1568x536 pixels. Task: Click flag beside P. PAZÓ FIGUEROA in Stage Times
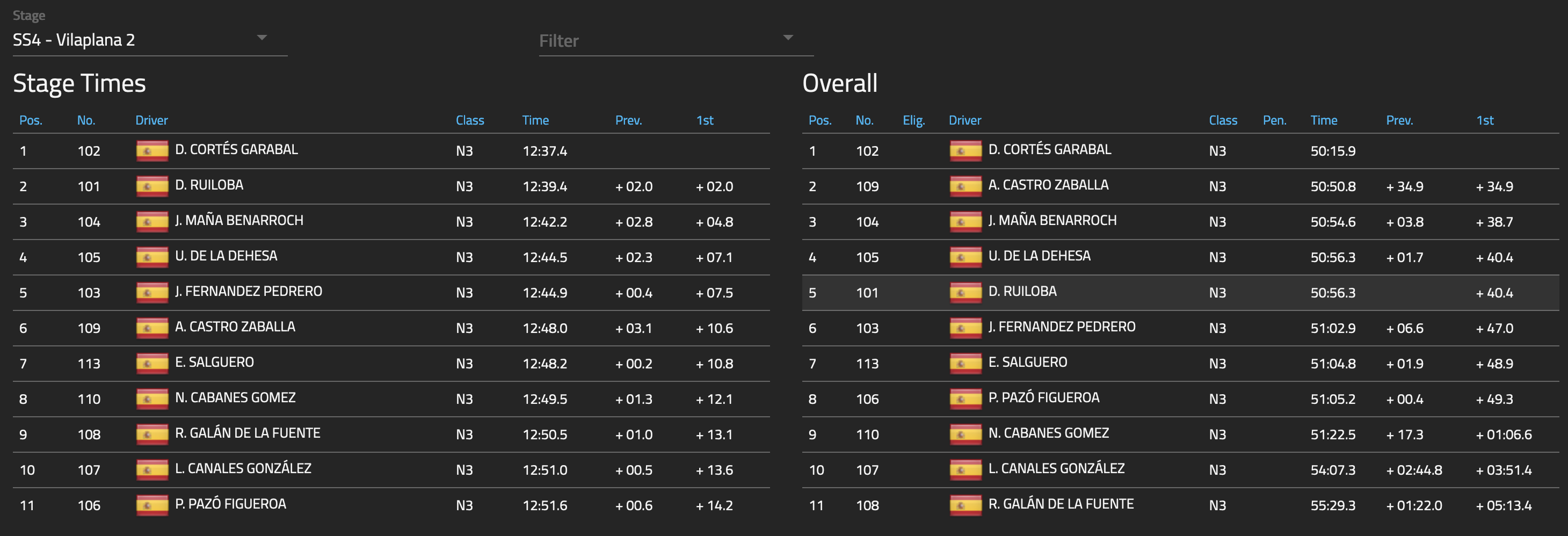tap(152, 505)
